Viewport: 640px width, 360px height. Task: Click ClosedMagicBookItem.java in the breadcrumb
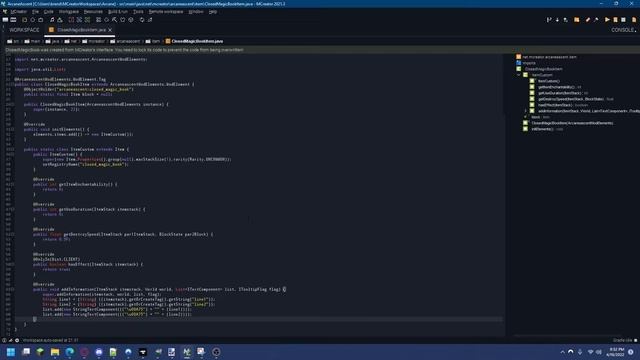pos(194,41)
